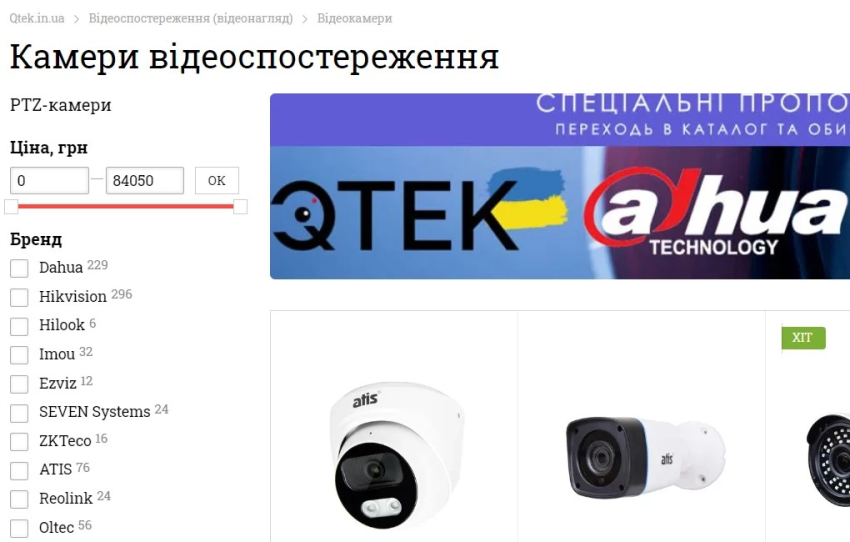This screenshot has width=850, height=542.
Task: Open Відеоспостереження (відеонагляд) breadcrumb
Action: point(191,18)
